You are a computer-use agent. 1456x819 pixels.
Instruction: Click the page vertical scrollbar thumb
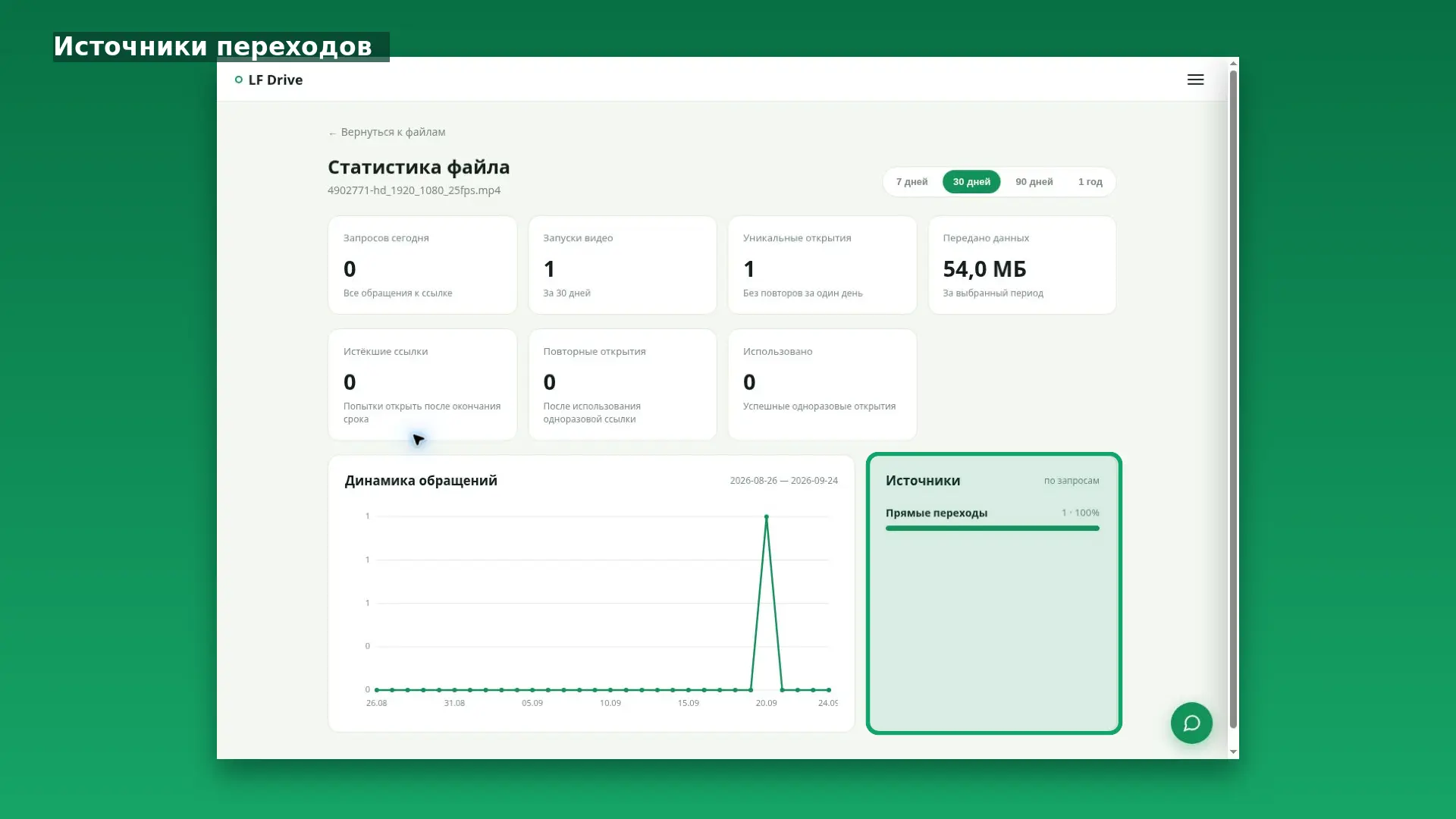point(1233,400)
